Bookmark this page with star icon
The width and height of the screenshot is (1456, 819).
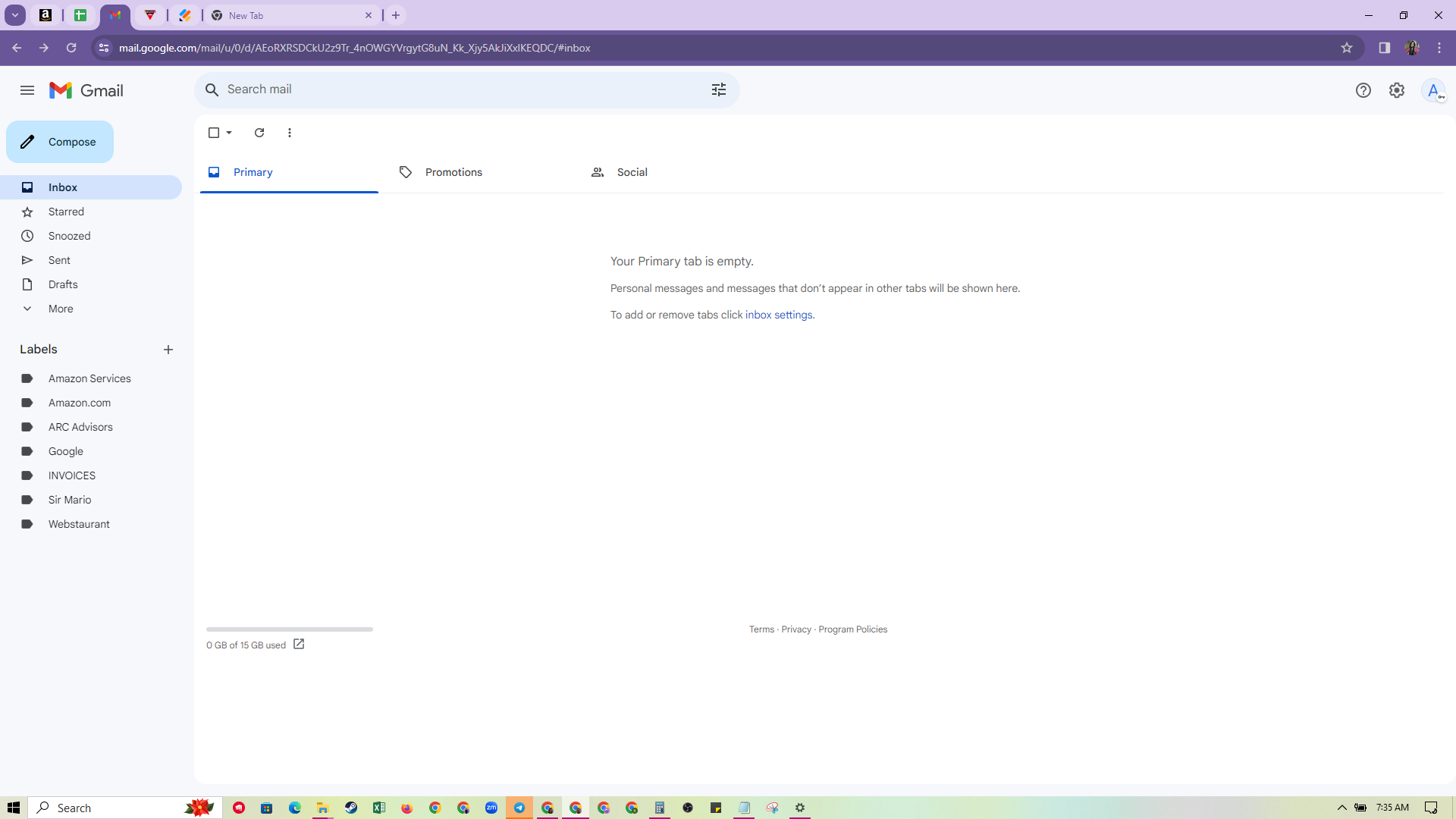[x=1347, y=48]
